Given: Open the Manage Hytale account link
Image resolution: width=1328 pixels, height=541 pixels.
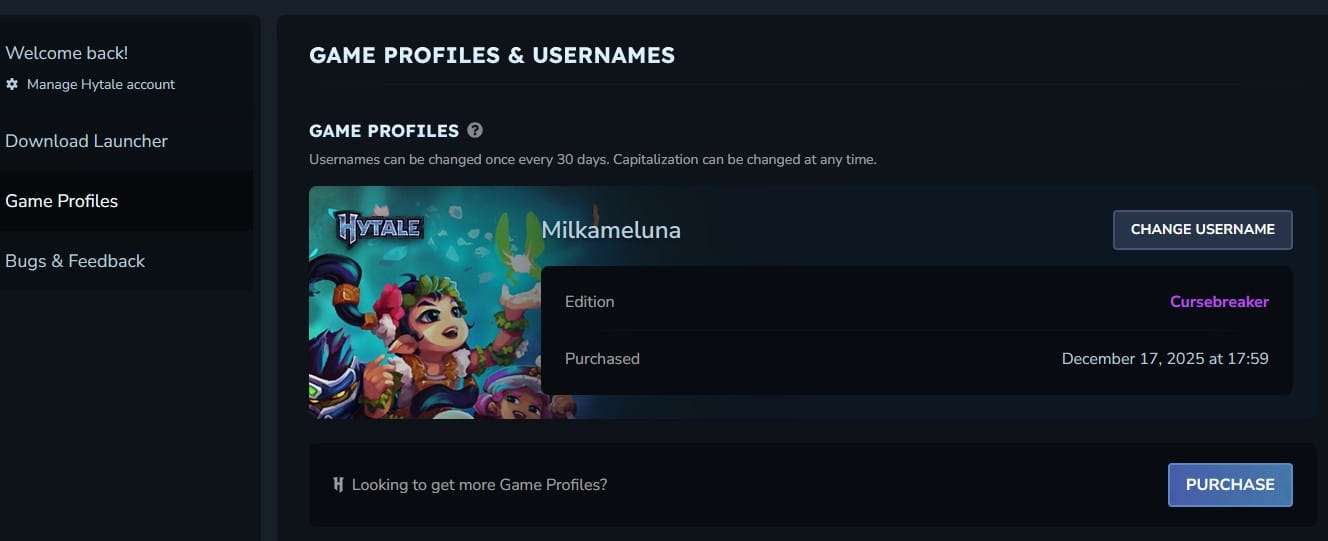Looking at the screenshot, I should point(100,85).
